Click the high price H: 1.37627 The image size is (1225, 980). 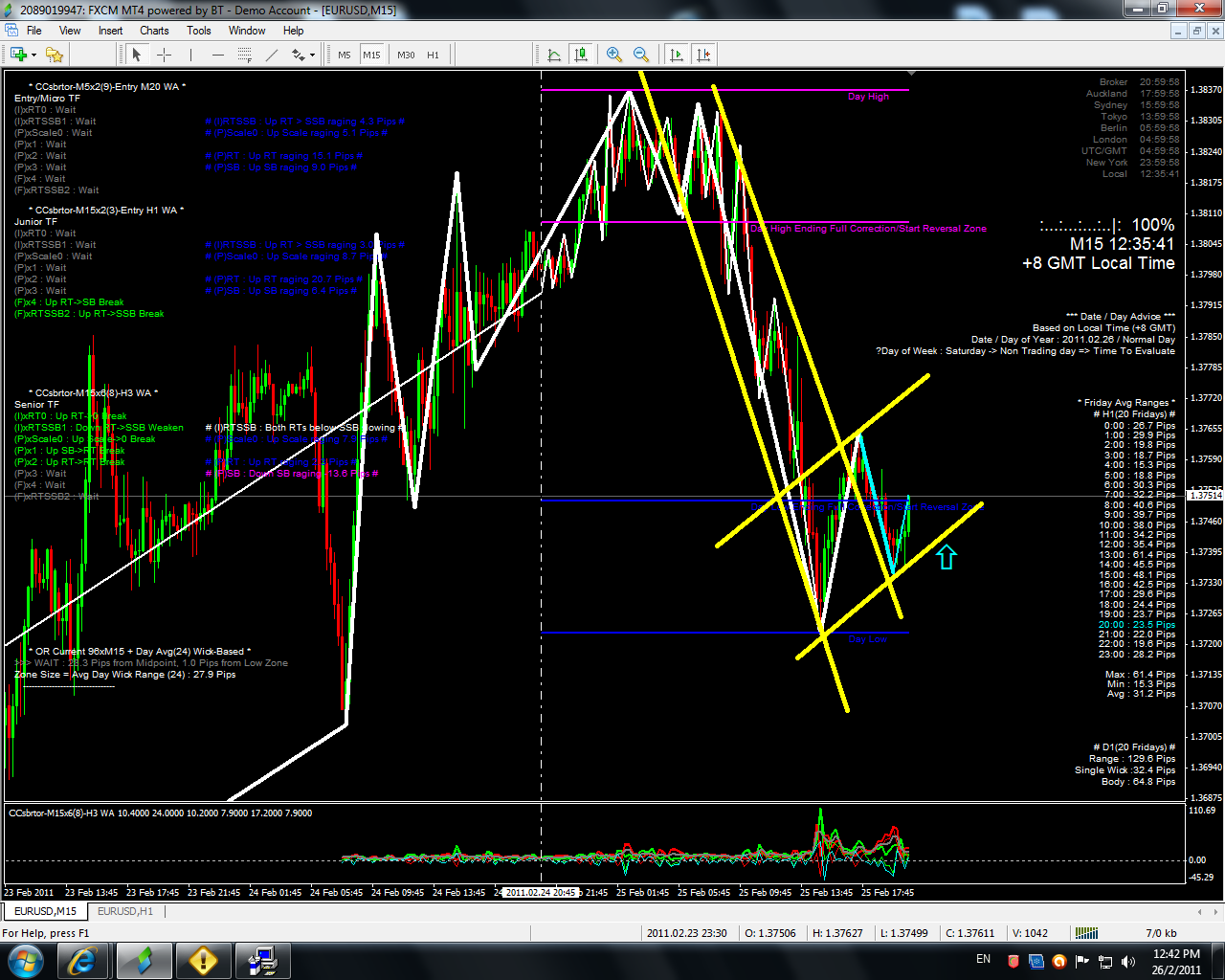(x=837, y=933)
